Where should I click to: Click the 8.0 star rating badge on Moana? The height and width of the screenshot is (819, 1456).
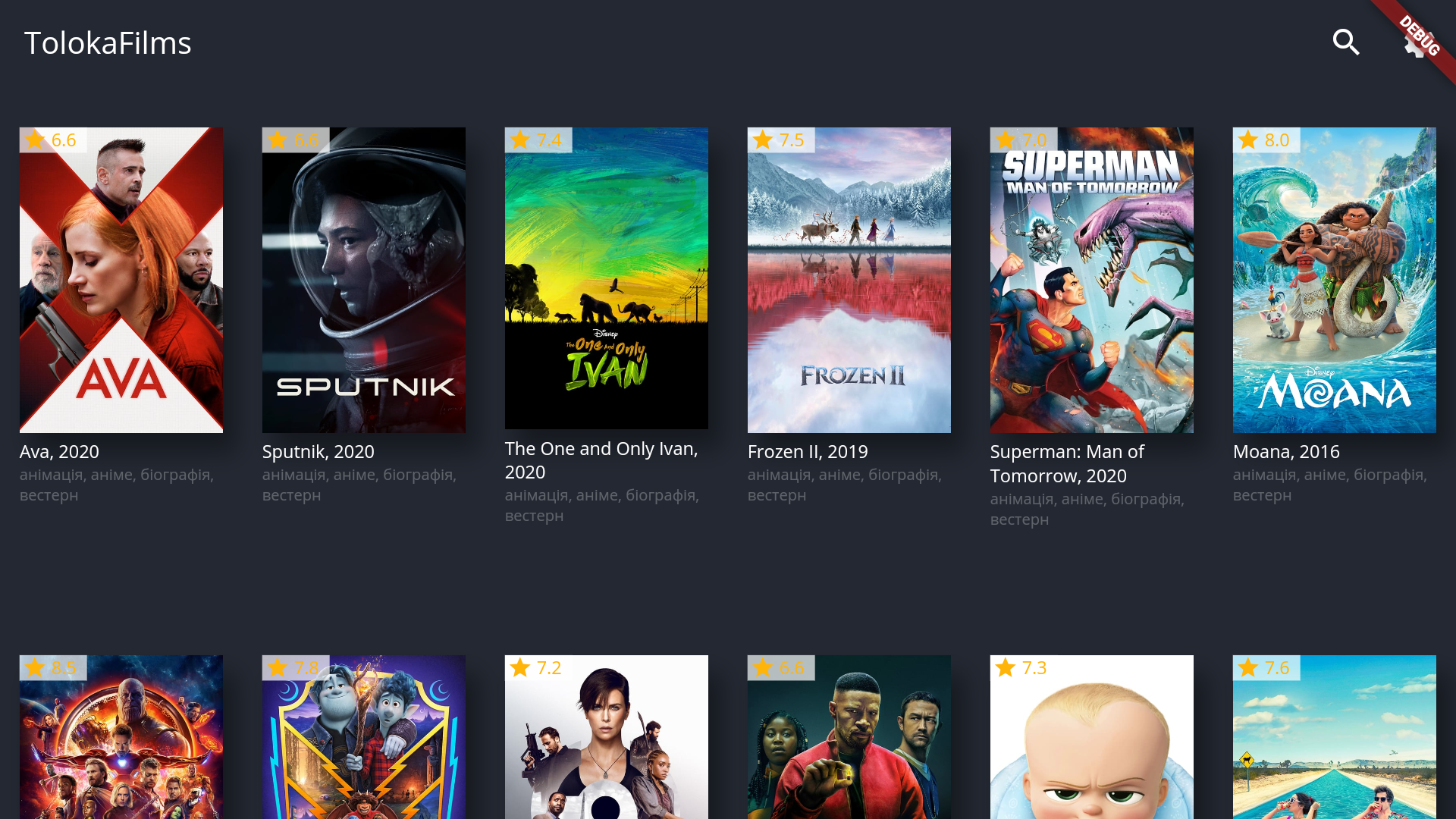(1266, 140)
